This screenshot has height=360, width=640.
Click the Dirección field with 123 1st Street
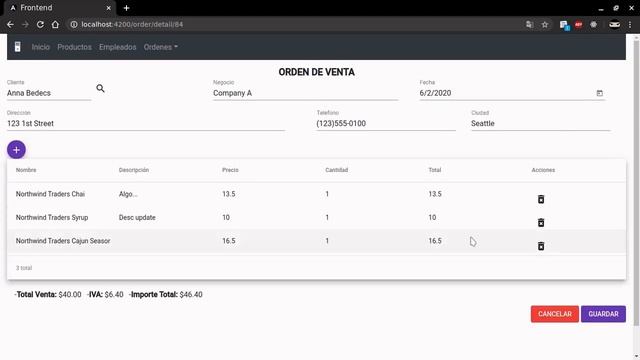pyautogui.click(x=146, y=123)
